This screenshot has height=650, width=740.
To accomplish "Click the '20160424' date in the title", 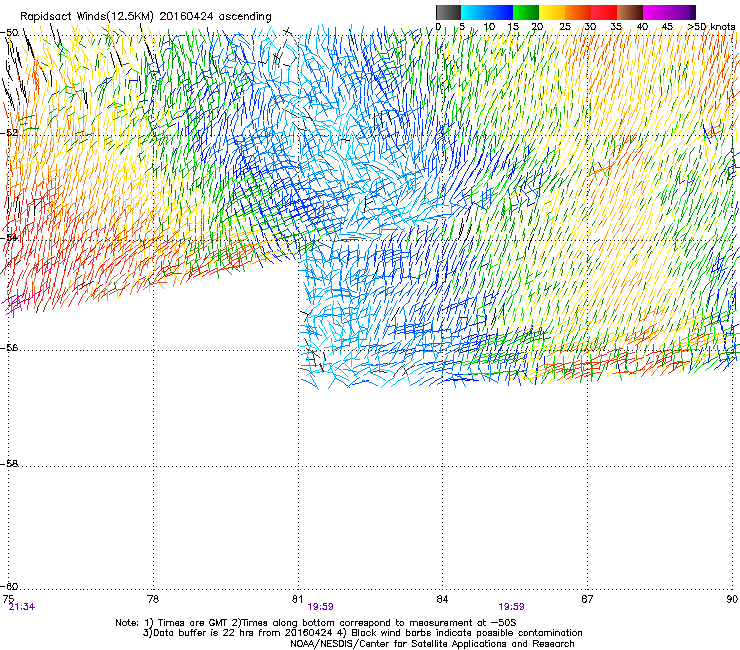I will pos(186,17).
